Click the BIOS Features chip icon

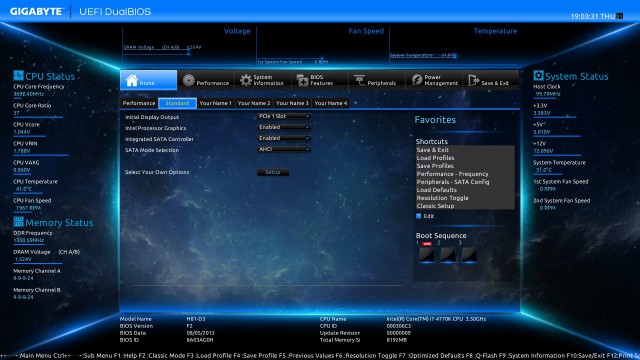coord(302,80)
